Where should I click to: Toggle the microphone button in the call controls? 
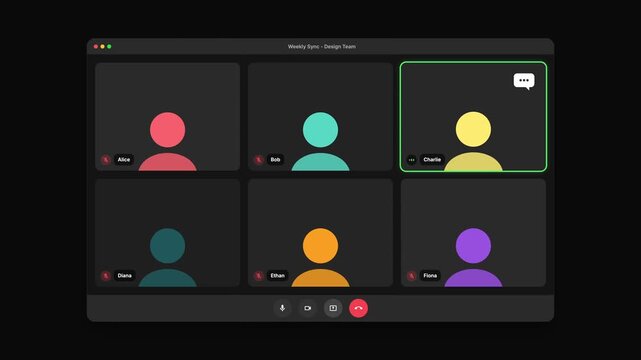click(x=282, y=308)
